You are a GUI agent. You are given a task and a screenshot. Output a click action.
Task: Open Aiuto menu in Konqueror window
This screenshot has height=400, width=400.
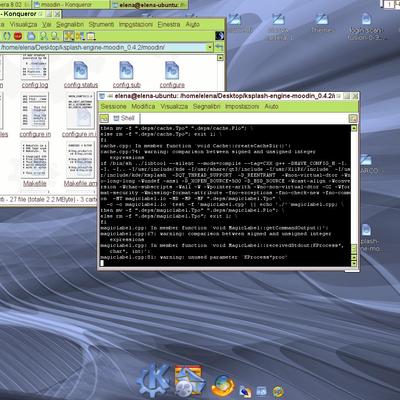(x=192, y=25)
